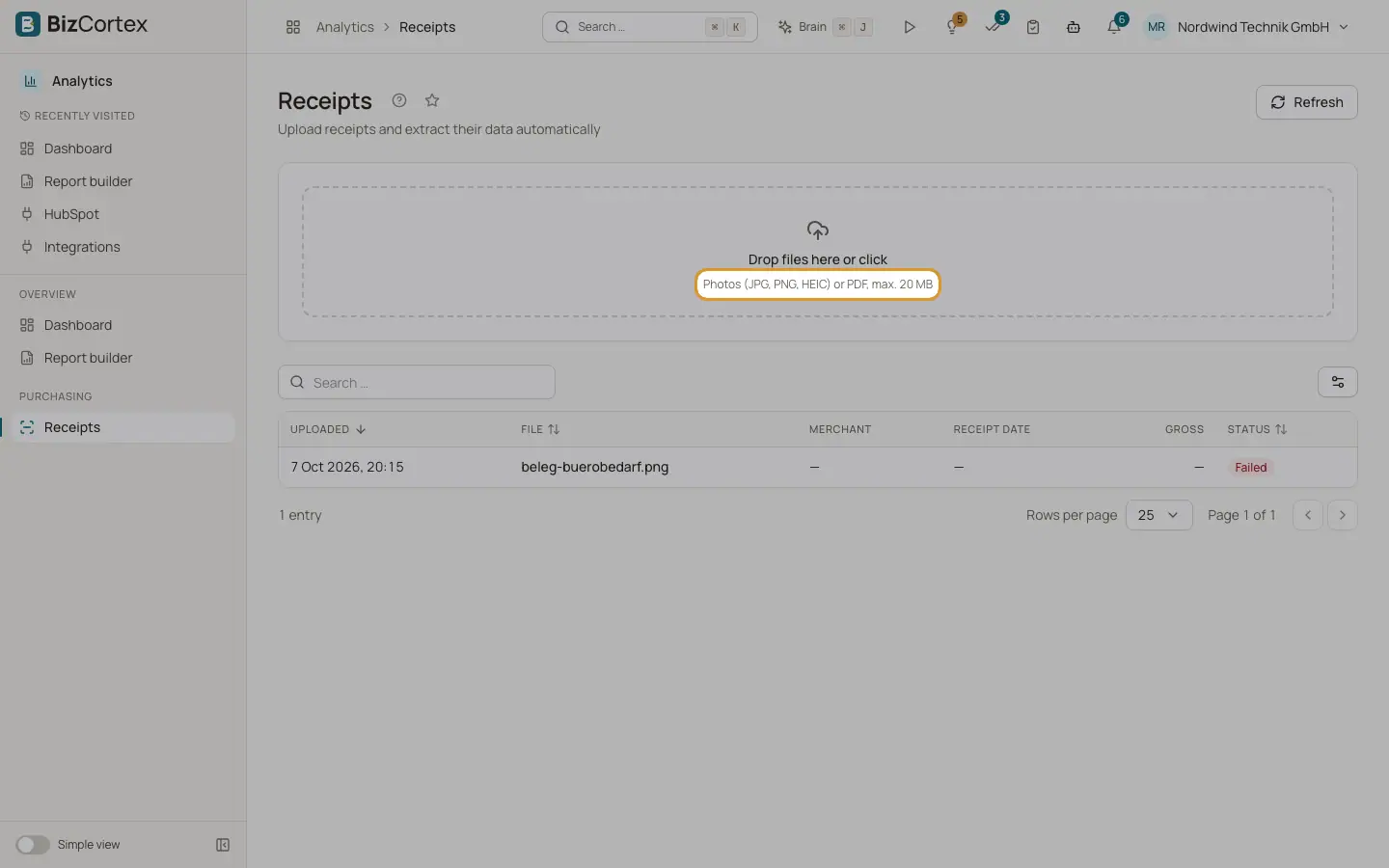Click the grid icon in the breadcrumb
The image size is (1389, 868).
[293, 27]
